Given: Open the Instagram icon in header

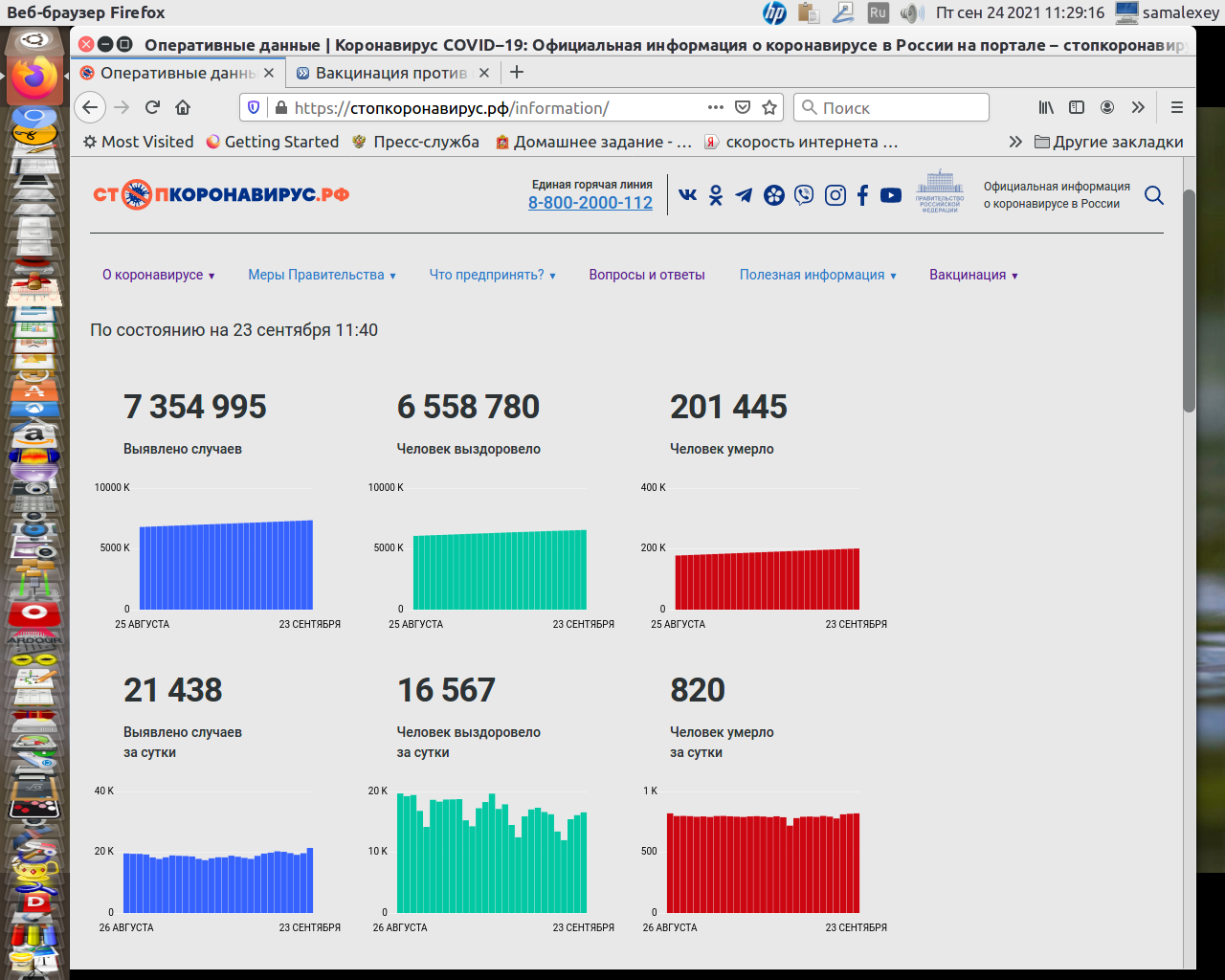Looking at the screenshot, I should coord(835,195).
